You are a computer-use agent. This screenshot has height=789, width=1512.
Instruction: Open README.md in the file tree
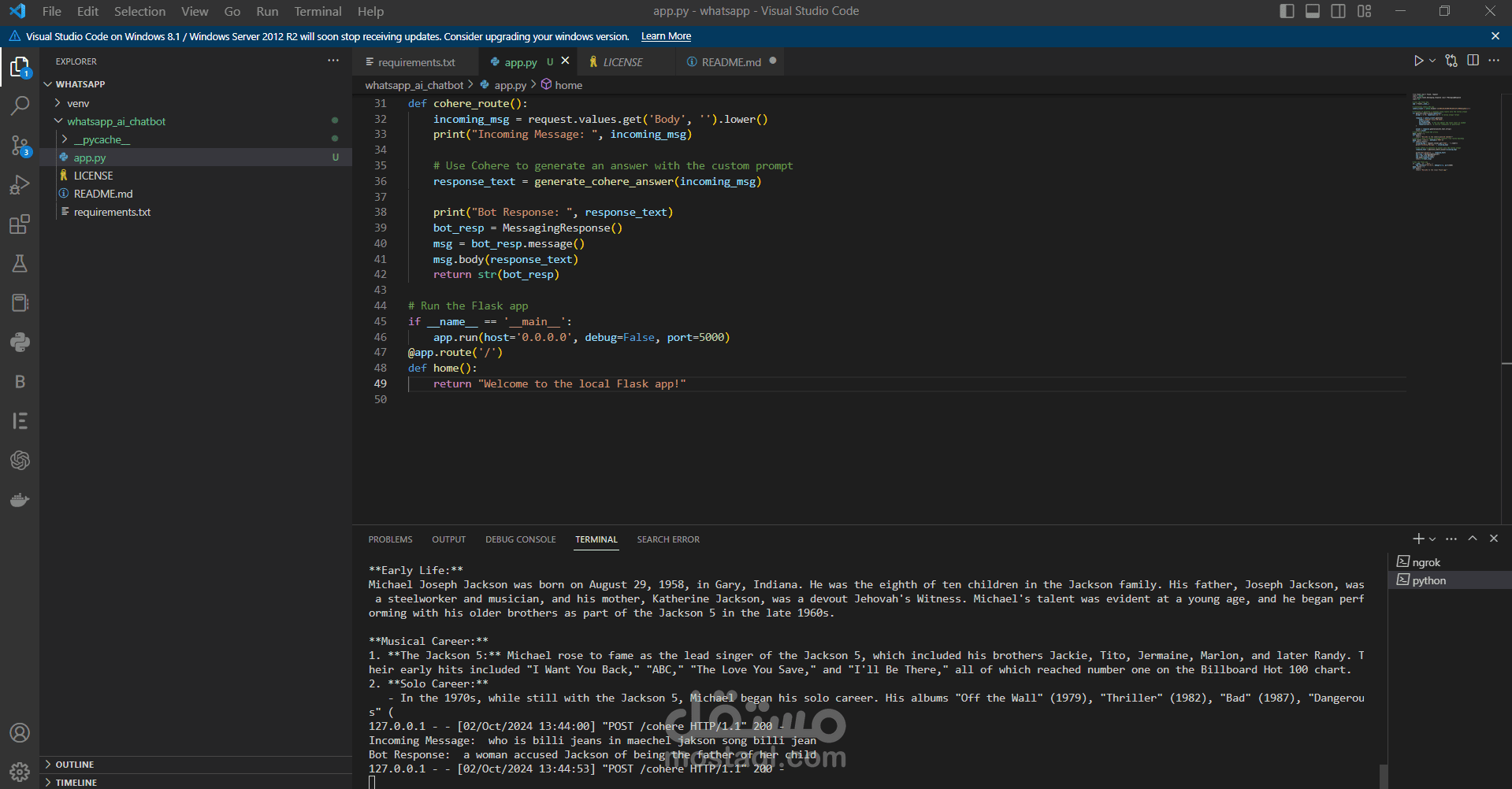click(x=195, y=194)
